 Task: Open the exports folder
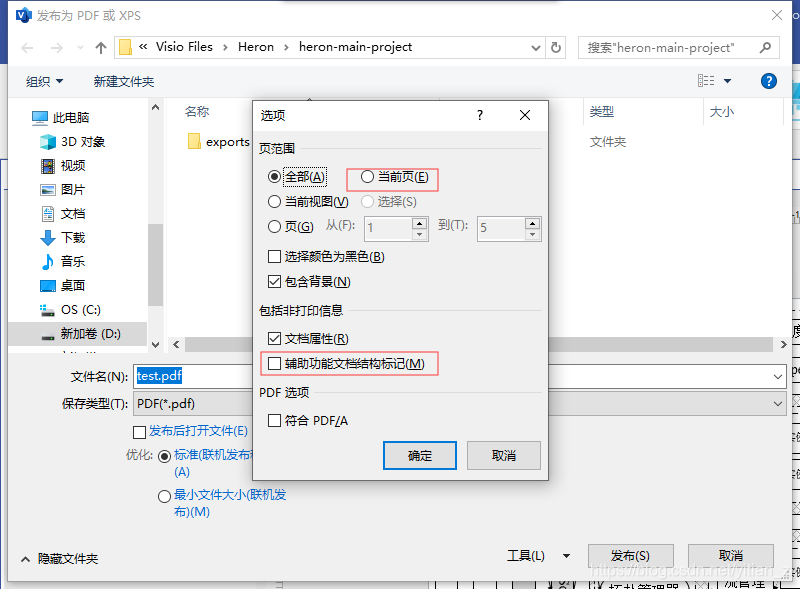click(x=226, y=142)
